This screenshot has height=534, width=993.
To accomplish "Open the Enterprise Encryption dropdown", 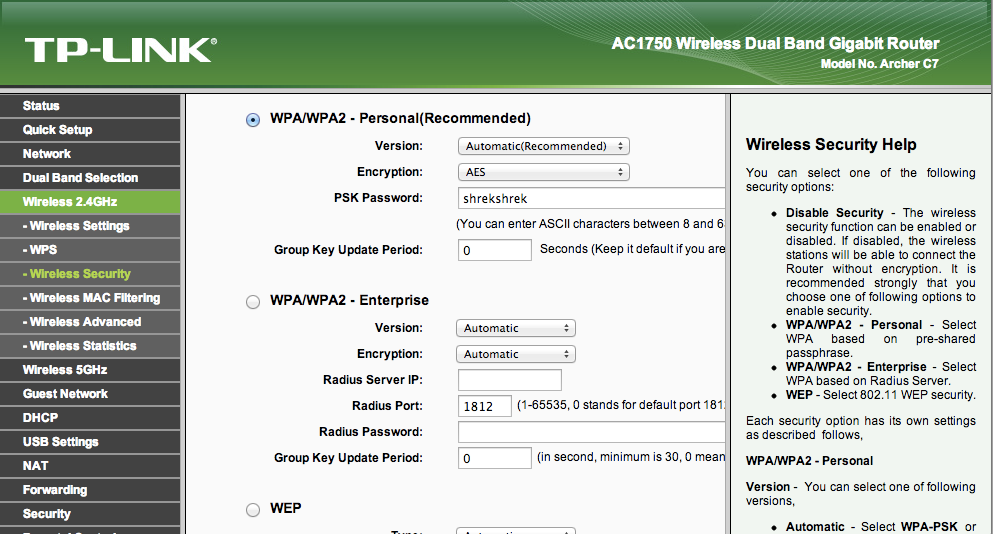I will (x=515, y=354).
